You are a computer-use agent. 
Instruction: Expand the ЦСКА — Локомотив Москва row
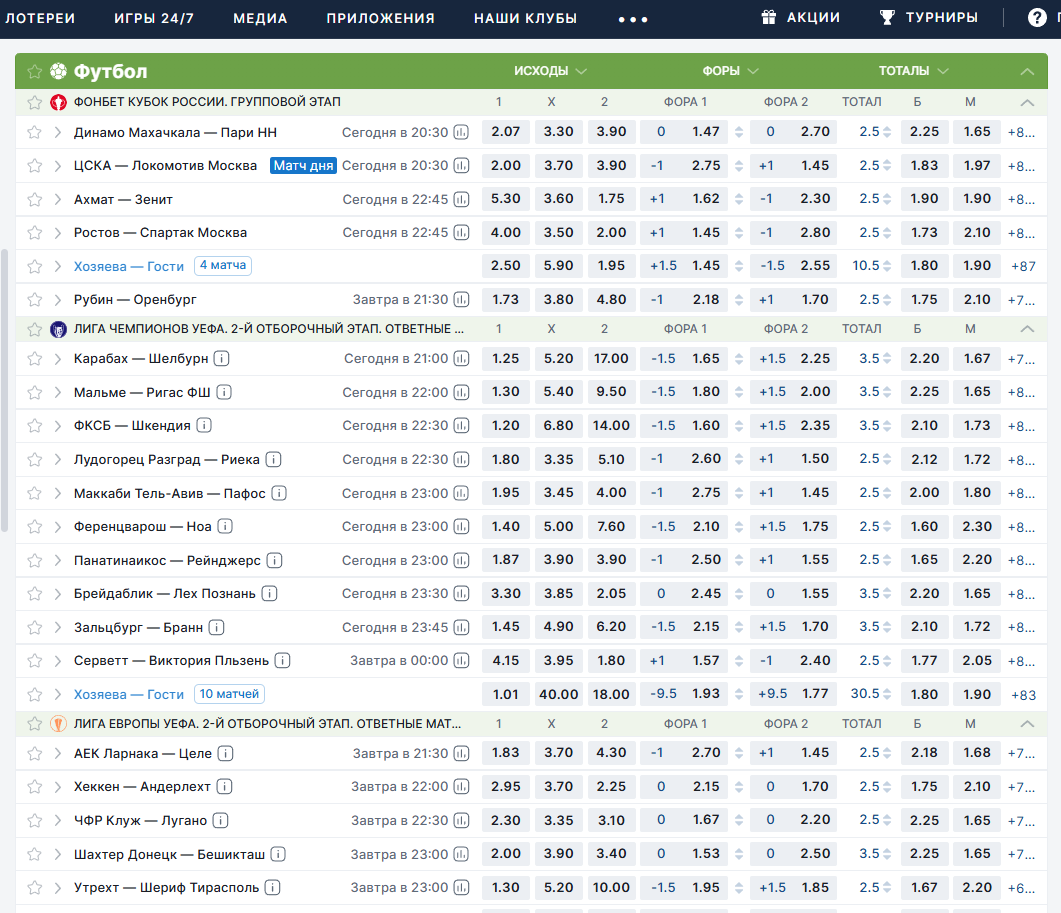coord(58,166)
